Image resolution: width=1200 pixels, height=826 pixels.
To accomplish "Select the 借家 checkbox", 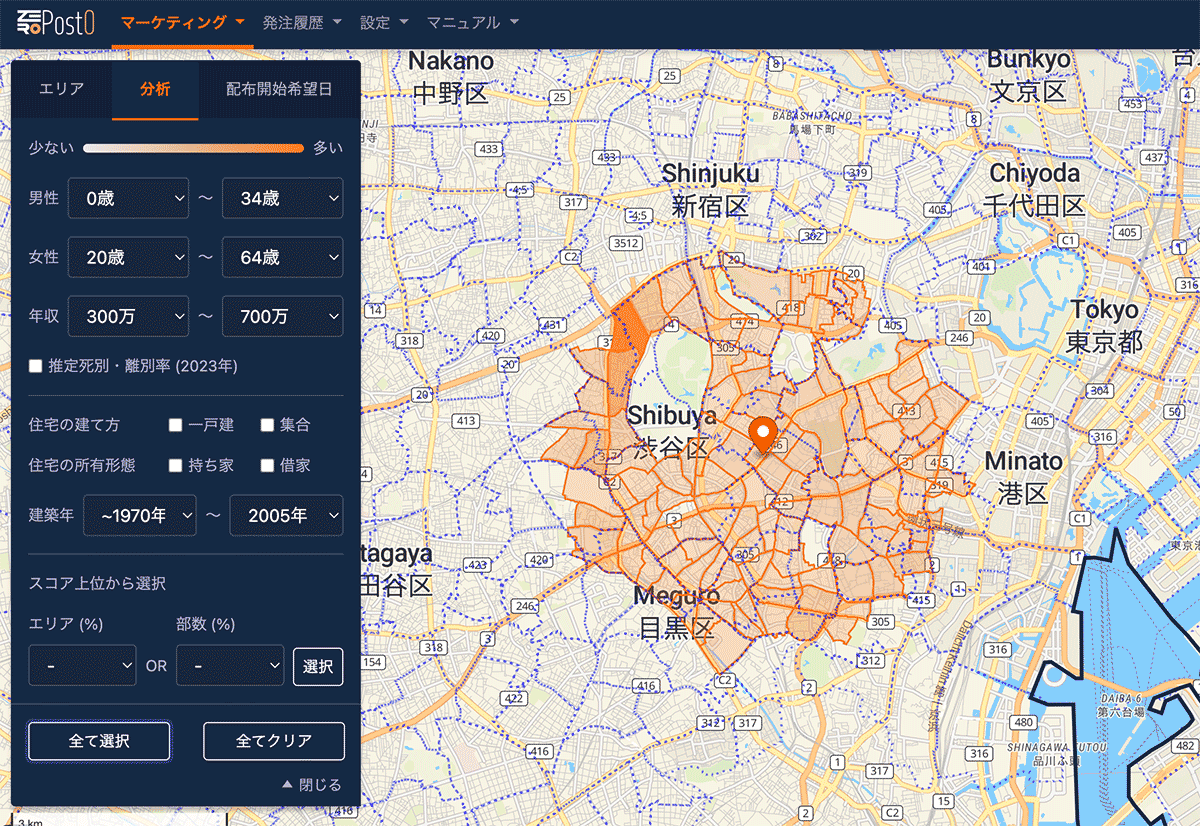I will (x=267, y=465).
